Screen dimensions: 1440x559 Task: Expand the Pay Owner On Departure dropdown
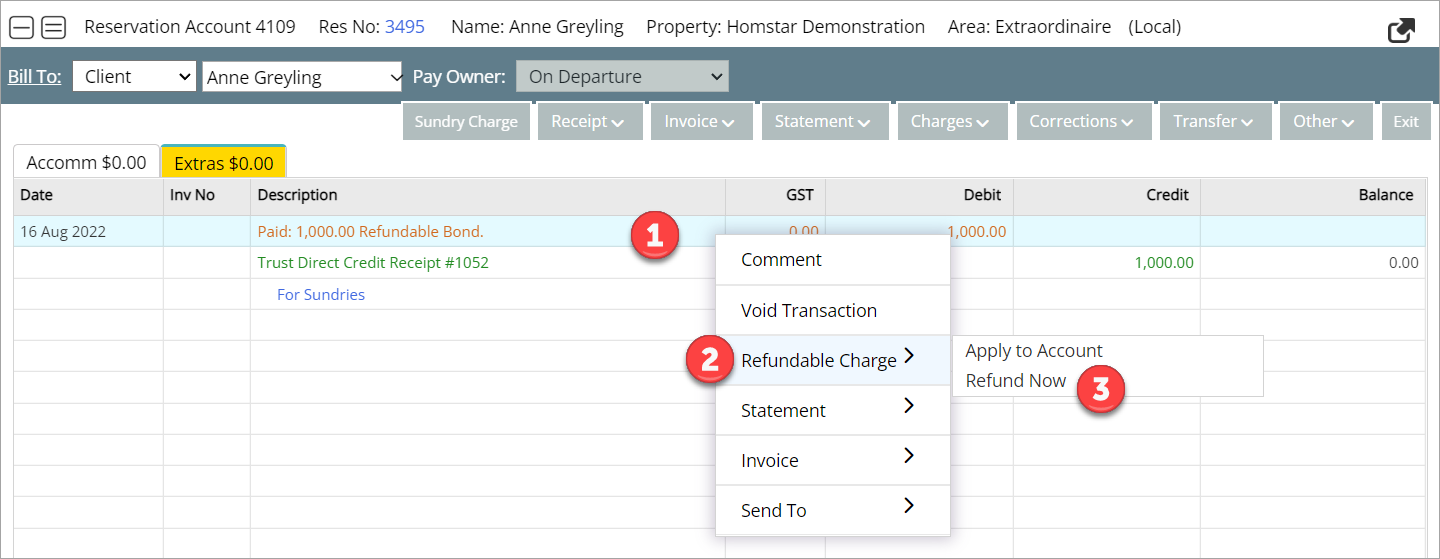coord(622,77)
